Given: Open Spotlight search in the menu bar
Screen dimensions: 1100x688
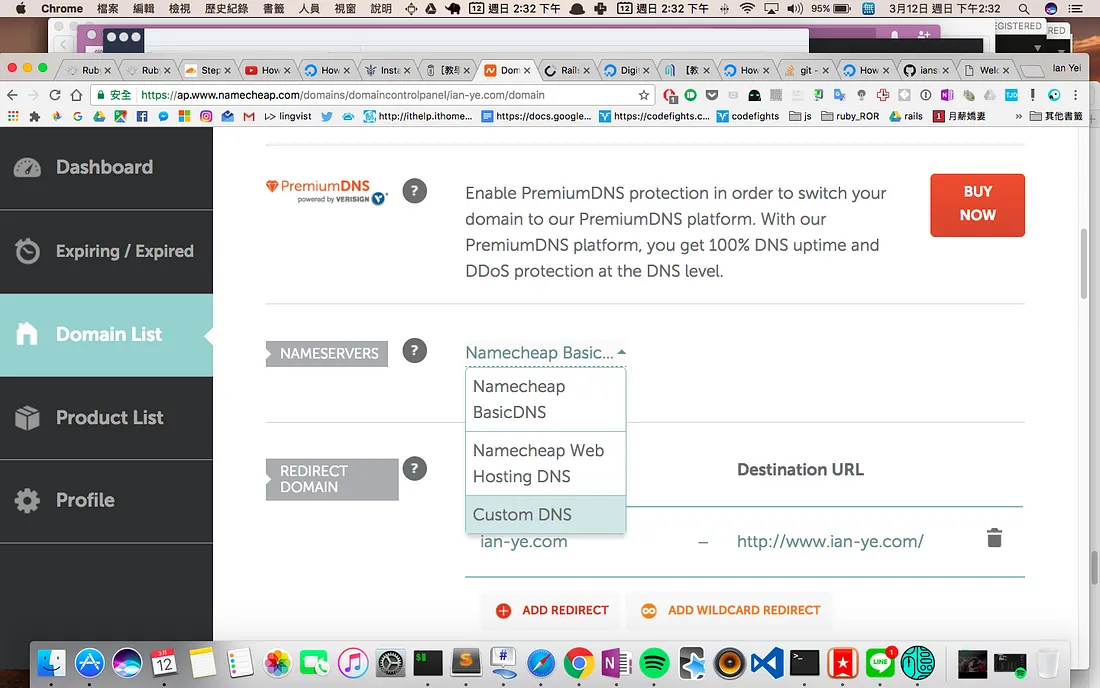Looking at the screenshot, I should pyautogui.click(x=1024, y=8).
